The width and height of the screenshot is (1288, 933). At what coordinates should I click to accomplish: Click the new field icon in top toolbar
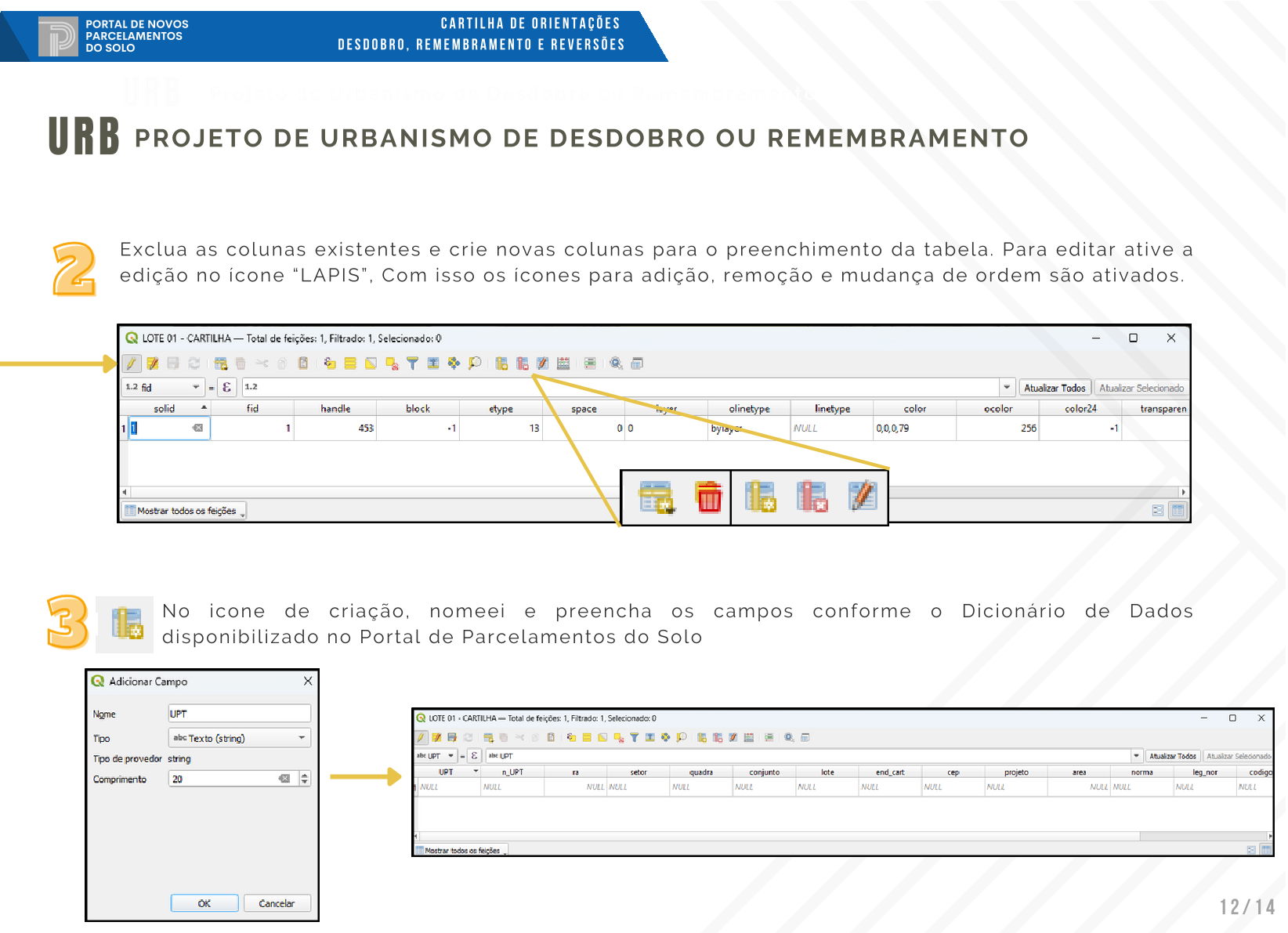[501, 363]
